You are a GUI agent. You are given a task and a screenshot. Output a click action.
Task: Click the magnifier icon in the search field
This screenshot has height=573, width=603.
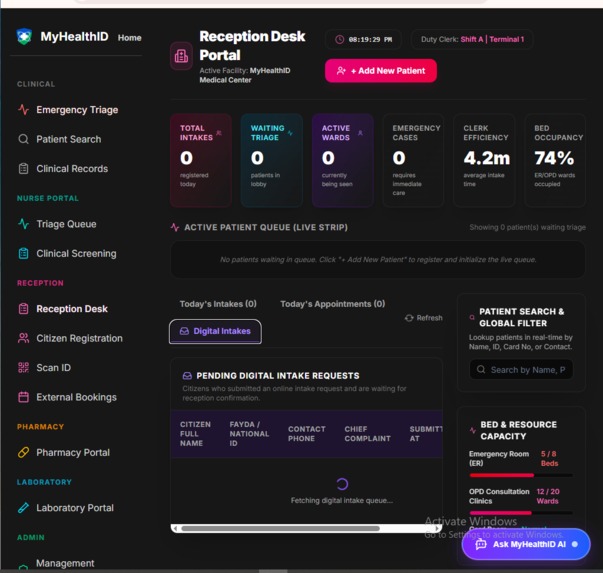pyautogui.click(x=481, y=370)
